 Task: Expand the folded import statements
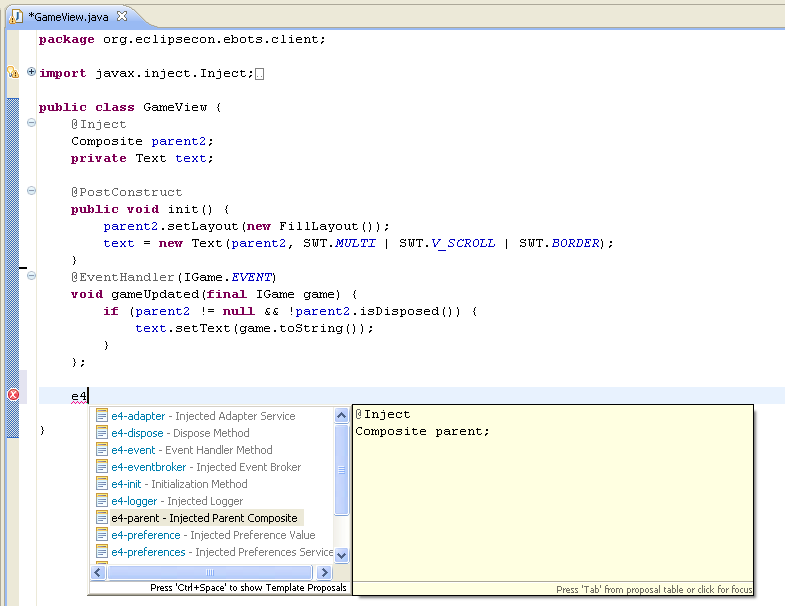(x=31, y=73)
